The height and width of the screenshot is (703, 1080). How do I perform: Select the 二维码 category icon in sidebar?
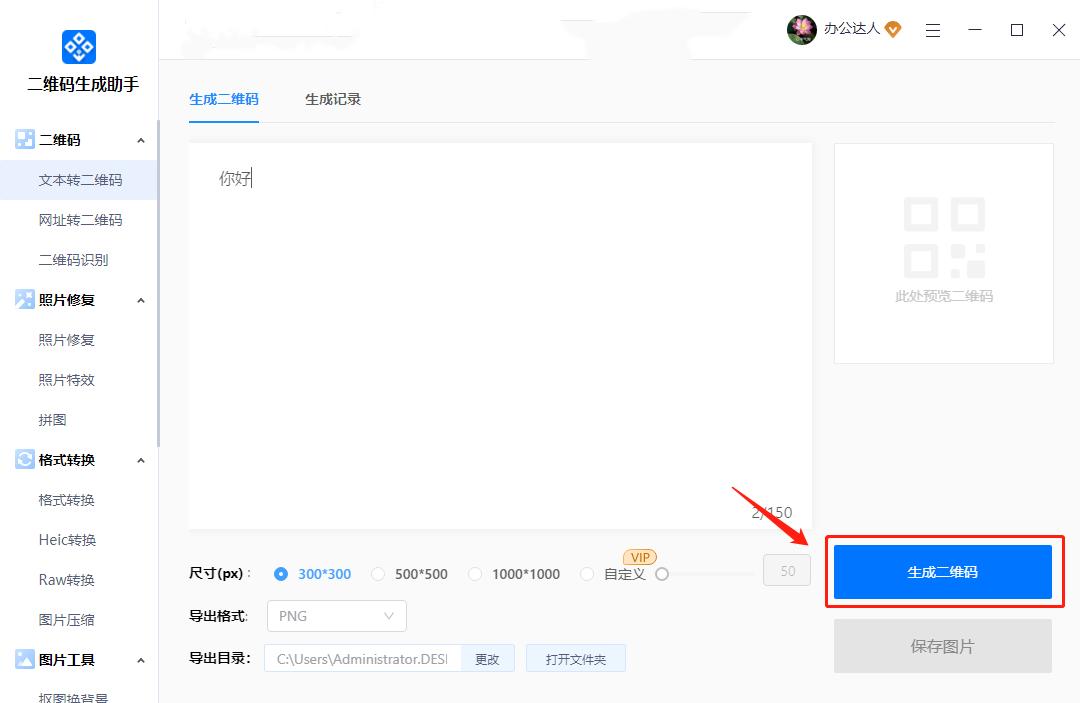pyautogui.click(x=25, y=139)
